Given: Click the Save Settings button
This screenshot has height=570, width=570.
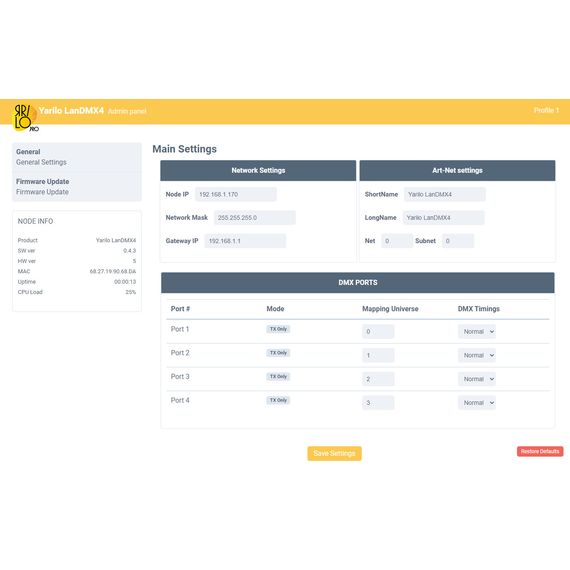Looking at the screenshot, I should [x=334, y=453].
